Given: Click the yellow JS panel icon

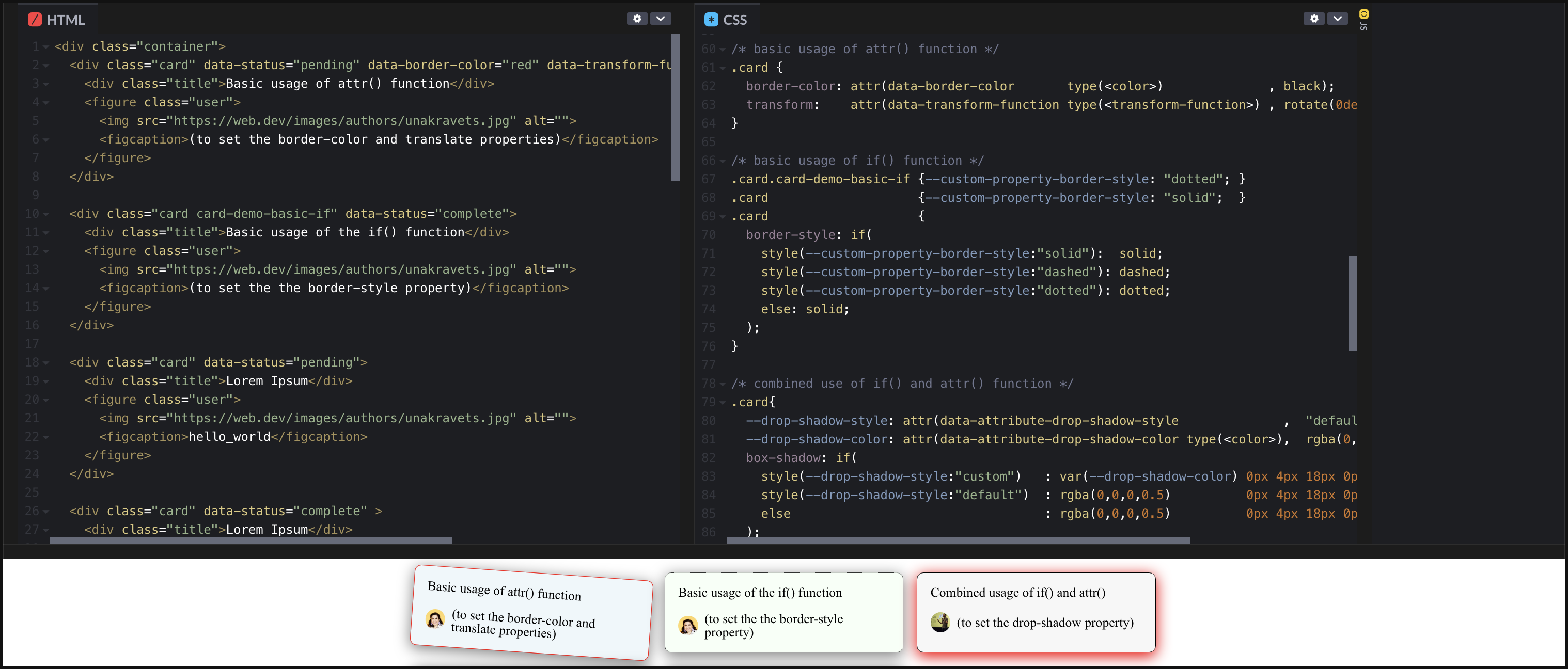Looking at the screenshot, I should (x=1364, y=13).
